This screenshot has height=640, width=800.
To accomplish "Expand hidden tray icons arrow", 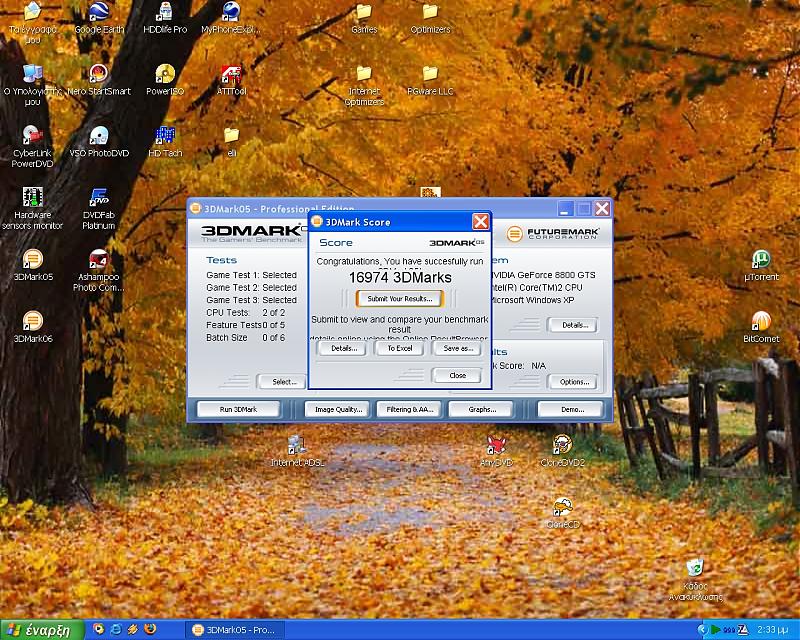I will pyautogui.click(x=702, y=630).
